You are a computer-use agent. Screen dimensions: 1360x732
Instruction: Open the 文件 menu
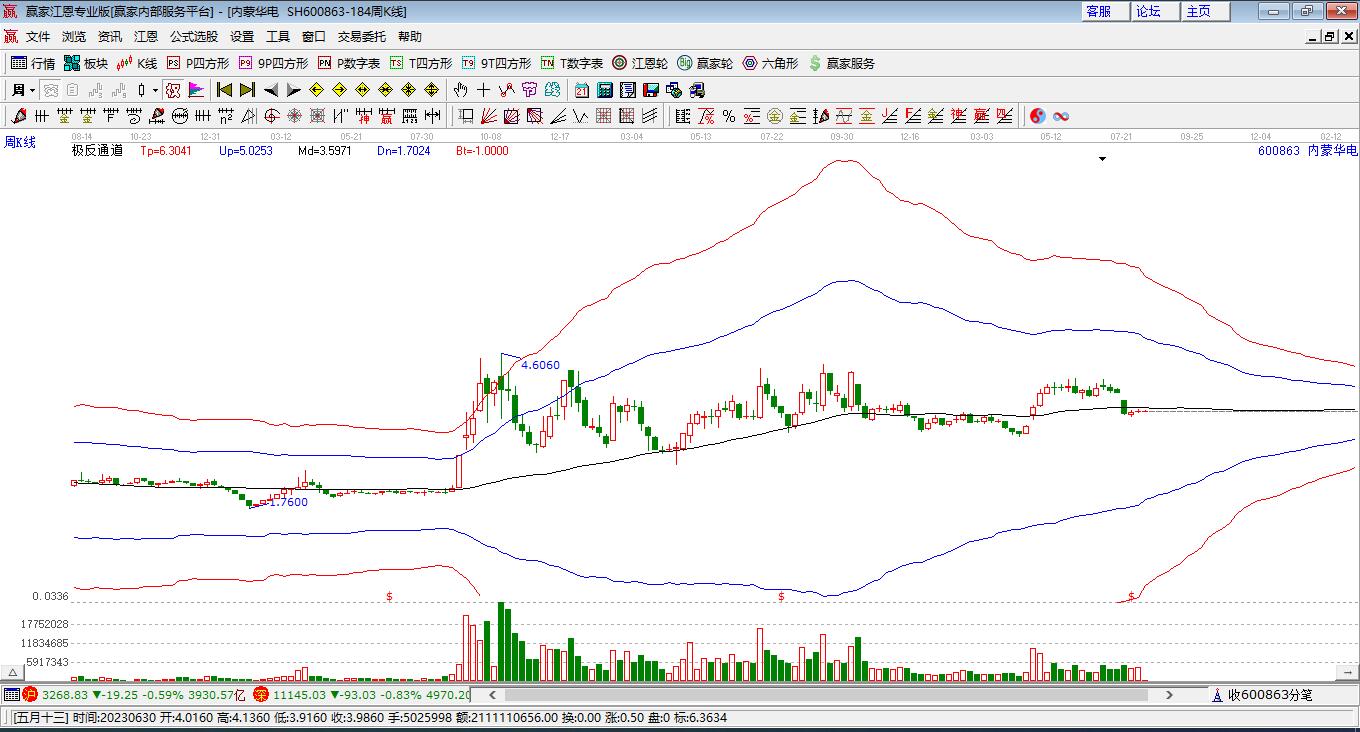tap(38, 37)
